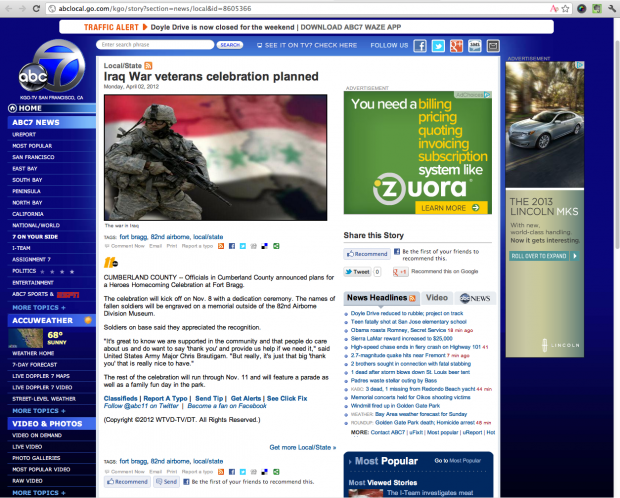Click the Facebook Recommend button under Share this Story

pyautogui.click(x=367, y=254)
